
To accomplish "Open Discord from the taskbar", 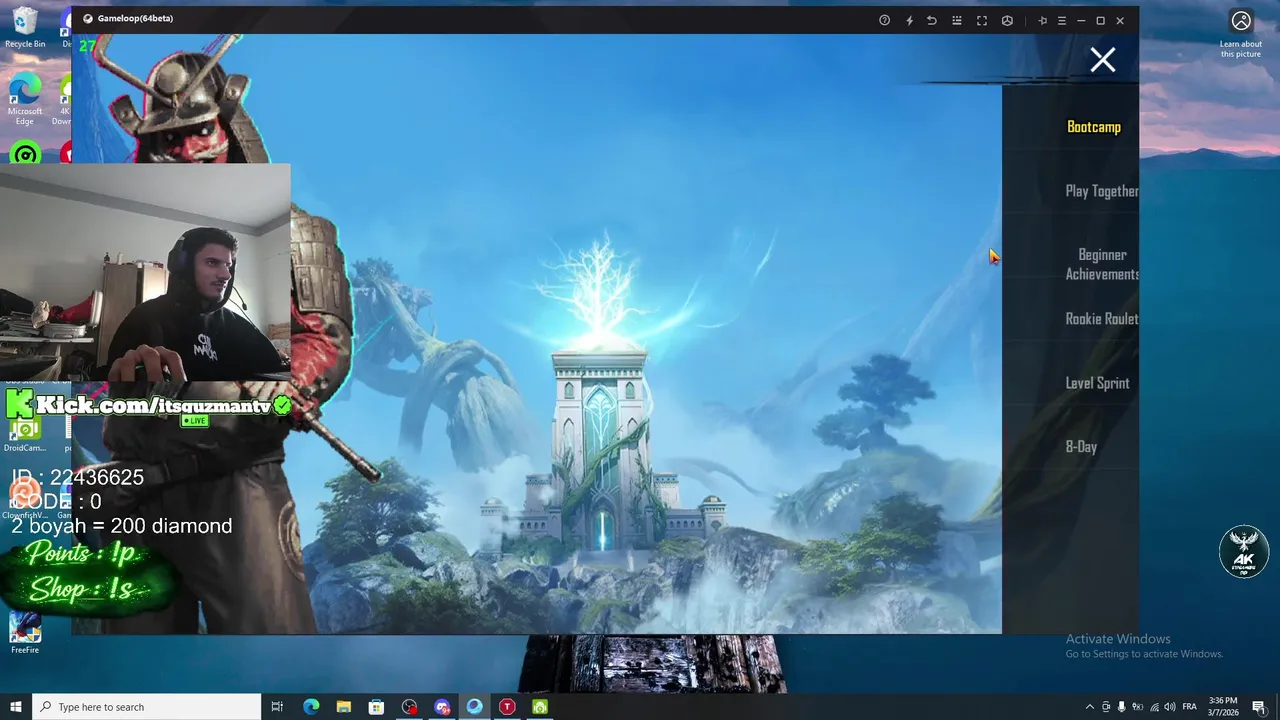I will [442, 707].
